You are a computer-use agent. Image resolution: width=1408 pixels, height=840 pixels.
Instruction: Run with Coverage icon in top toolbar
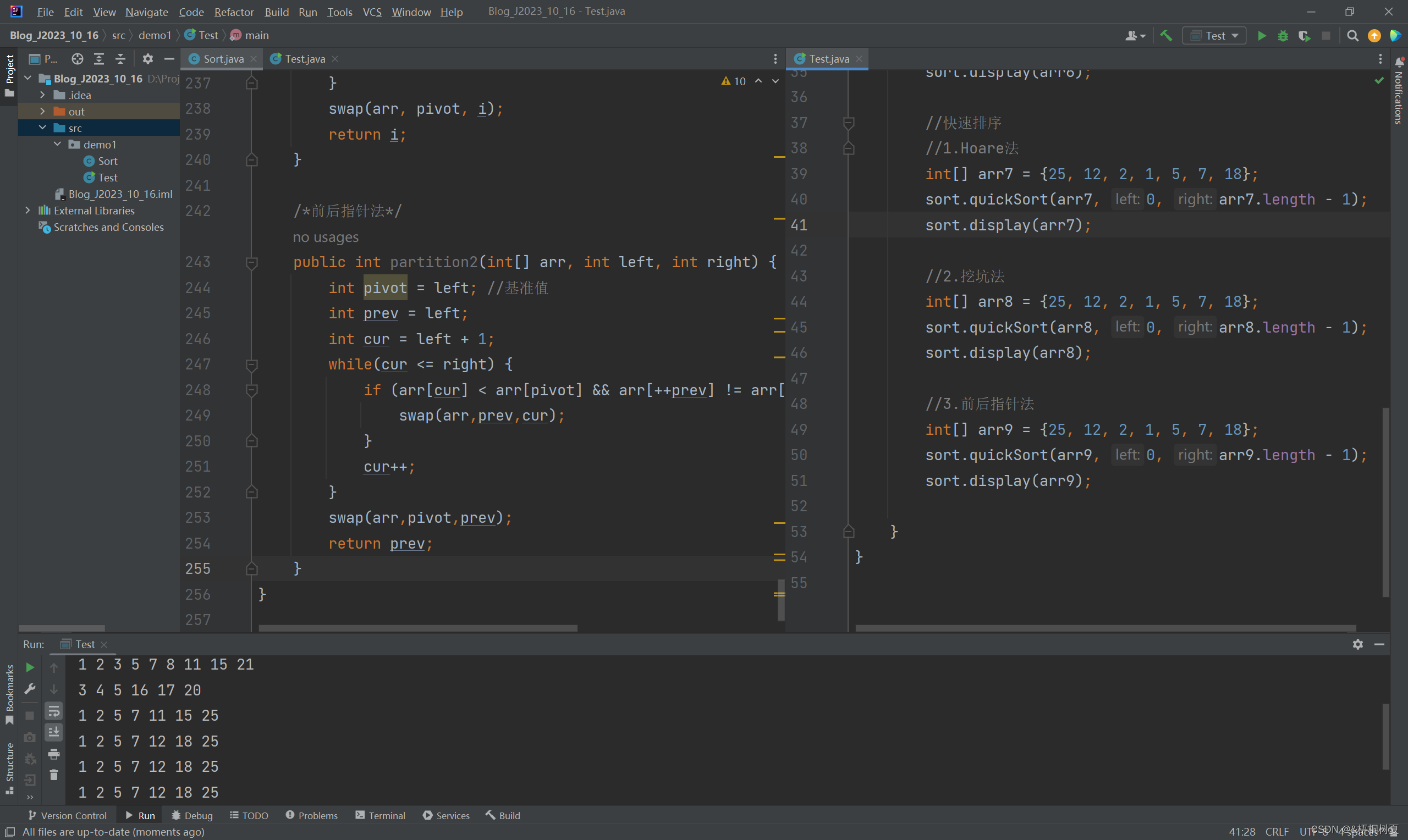(1305, 36)
